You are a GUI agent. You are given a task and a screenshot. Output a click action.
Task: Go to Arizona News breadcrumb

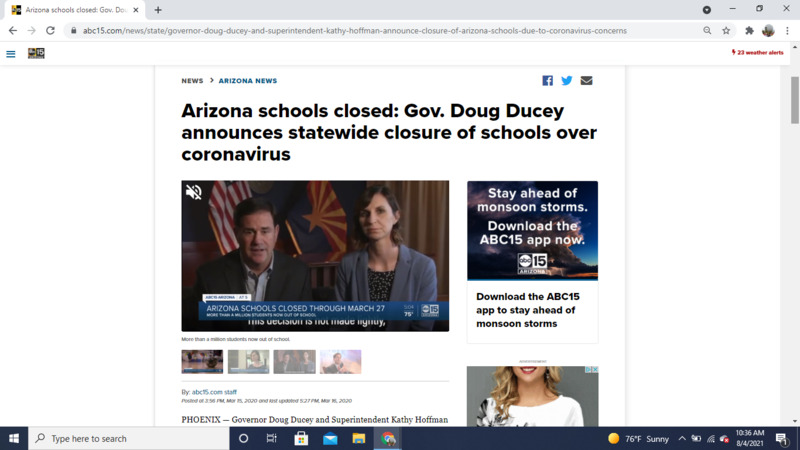click(248, 81)
